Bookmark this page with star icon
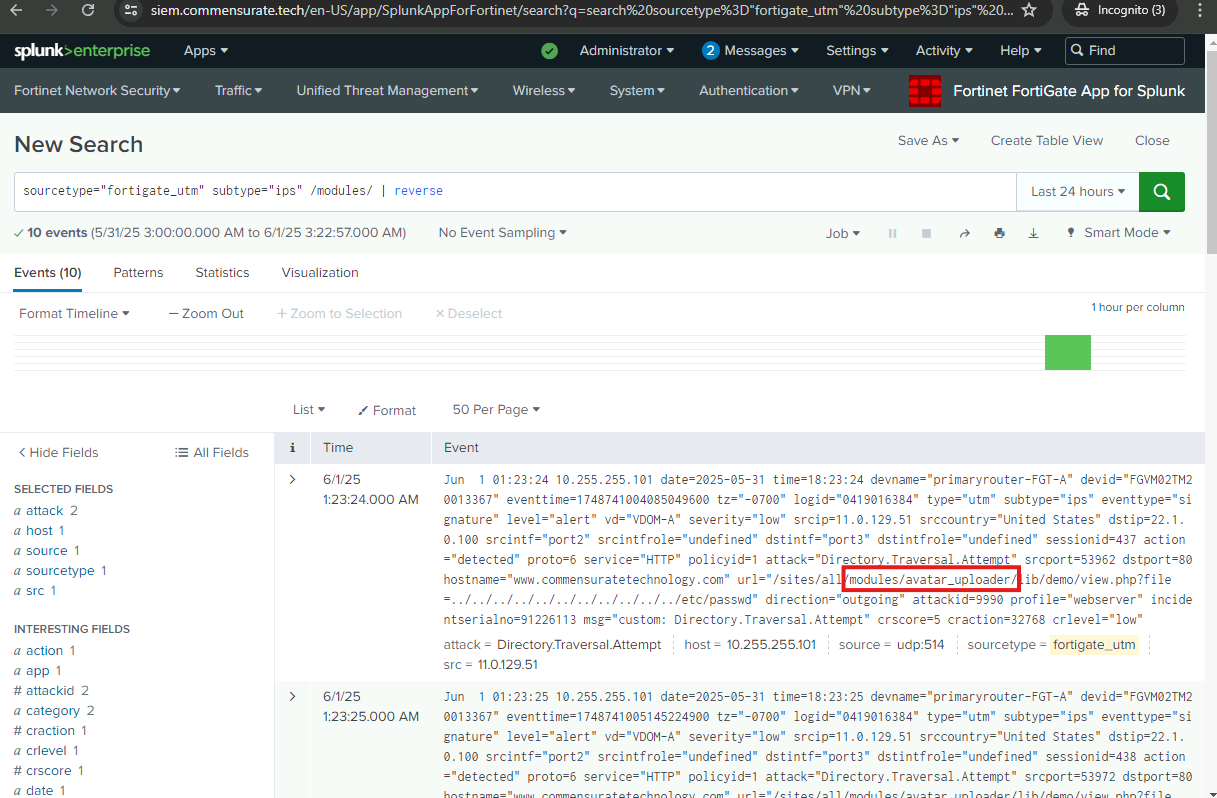The width and height of the screenshot is (1217, 798). coord(1029,10)
